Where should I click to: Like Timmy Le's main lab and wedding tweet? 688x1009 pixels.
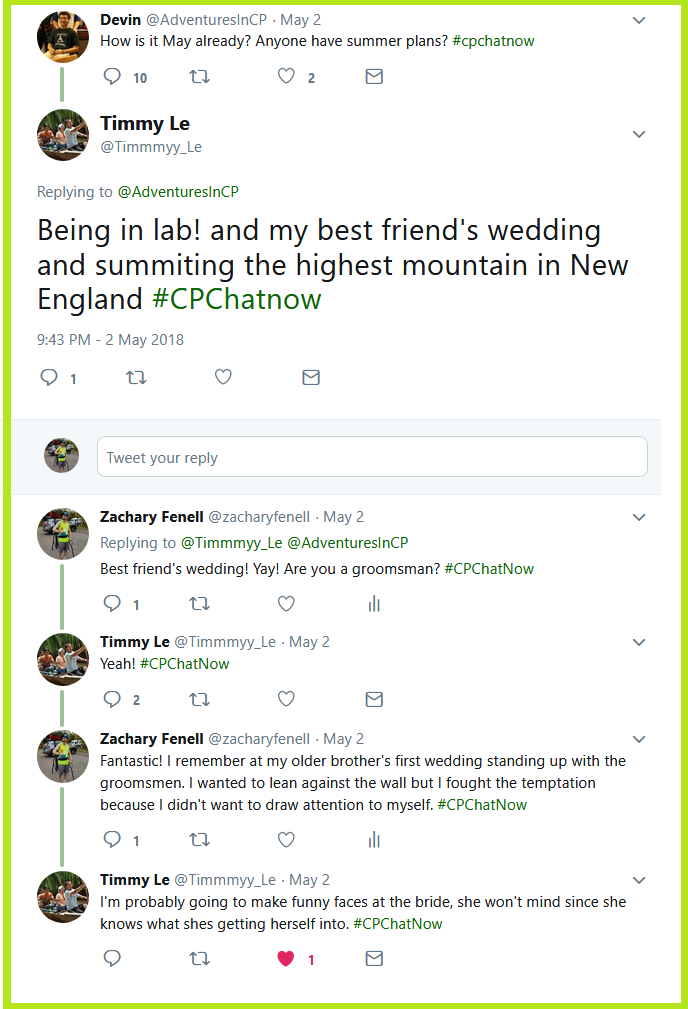223,377
